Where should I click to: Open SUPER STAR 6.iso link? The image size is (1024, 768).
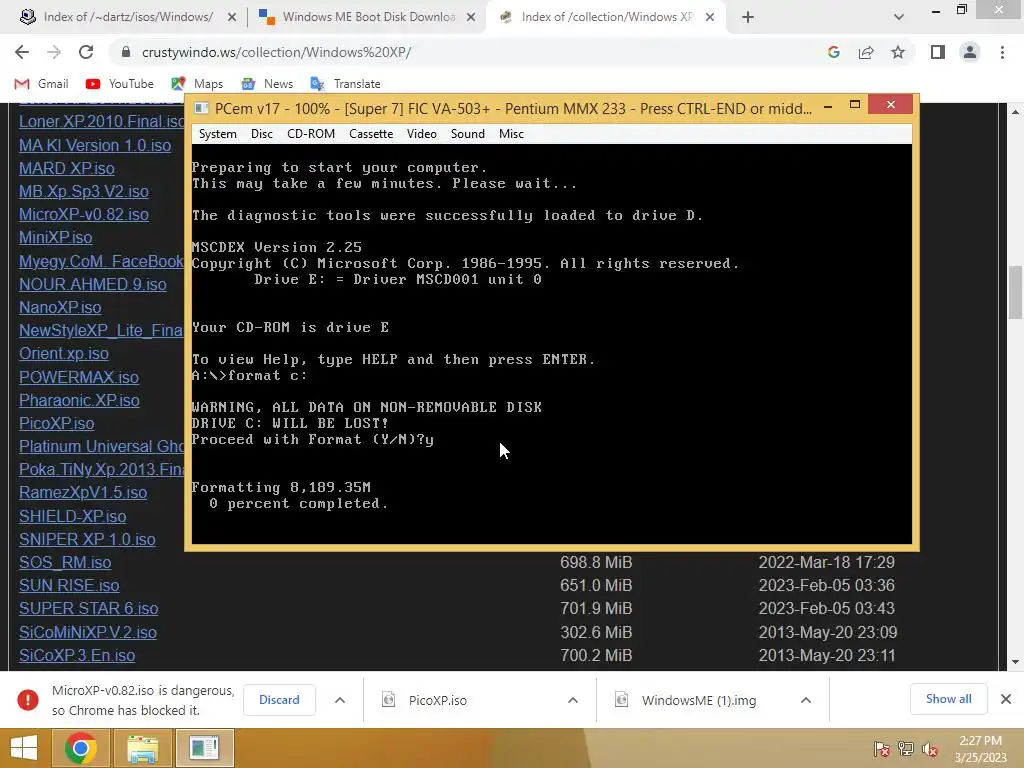(89, 609)
